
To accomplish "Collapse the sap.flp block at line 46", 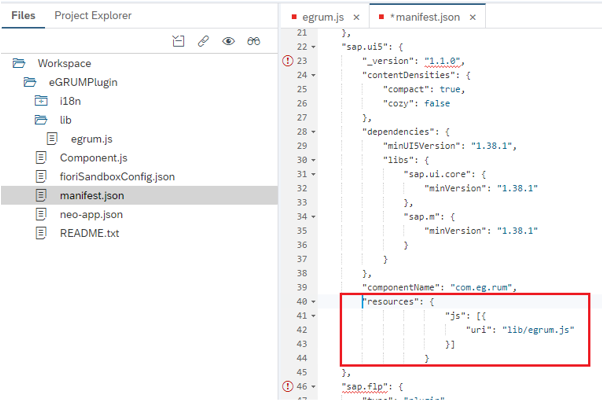I will coord(313,387).
